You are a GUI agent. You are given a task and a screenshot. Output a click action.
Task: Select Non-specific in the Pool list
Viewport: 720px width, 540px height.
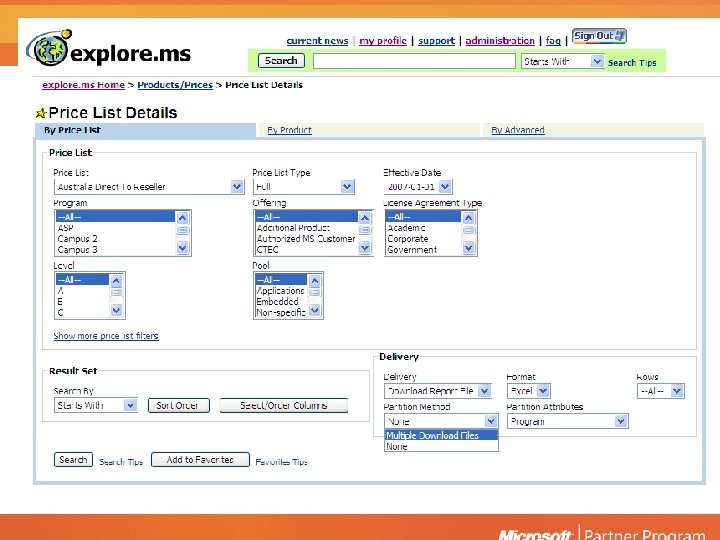(x=281, y=313)
